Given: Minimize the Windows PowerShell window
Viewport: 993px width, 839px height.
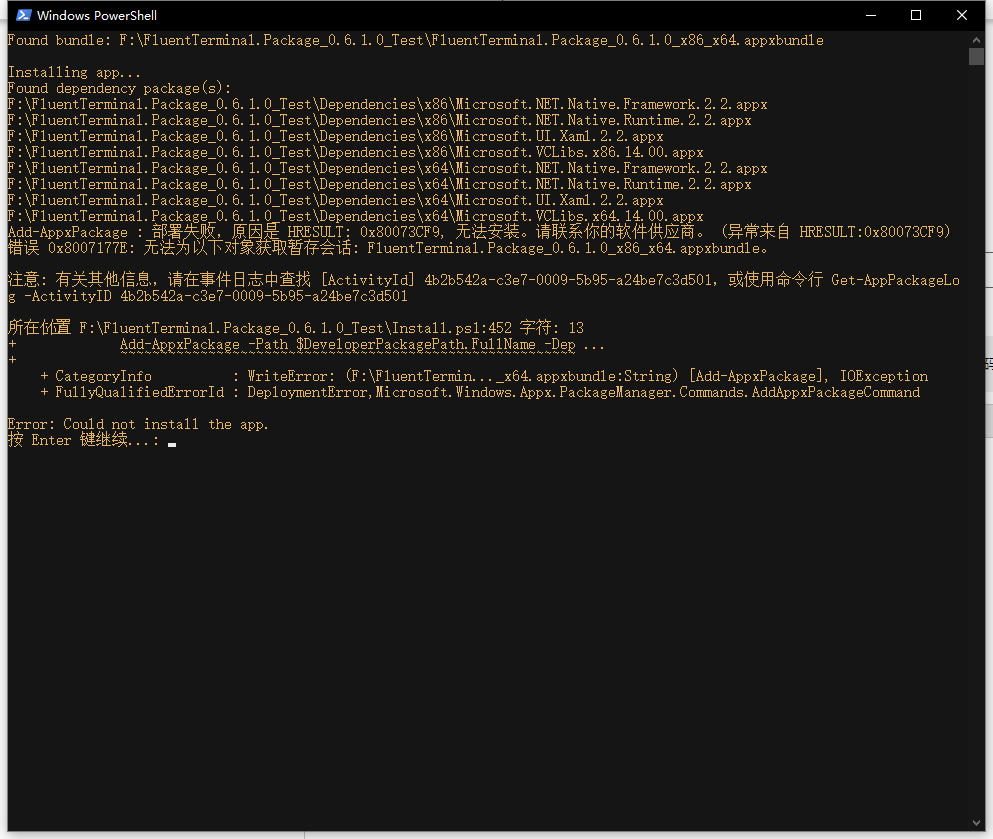Looking at the screenshot, I should click(x=871, y=15).
